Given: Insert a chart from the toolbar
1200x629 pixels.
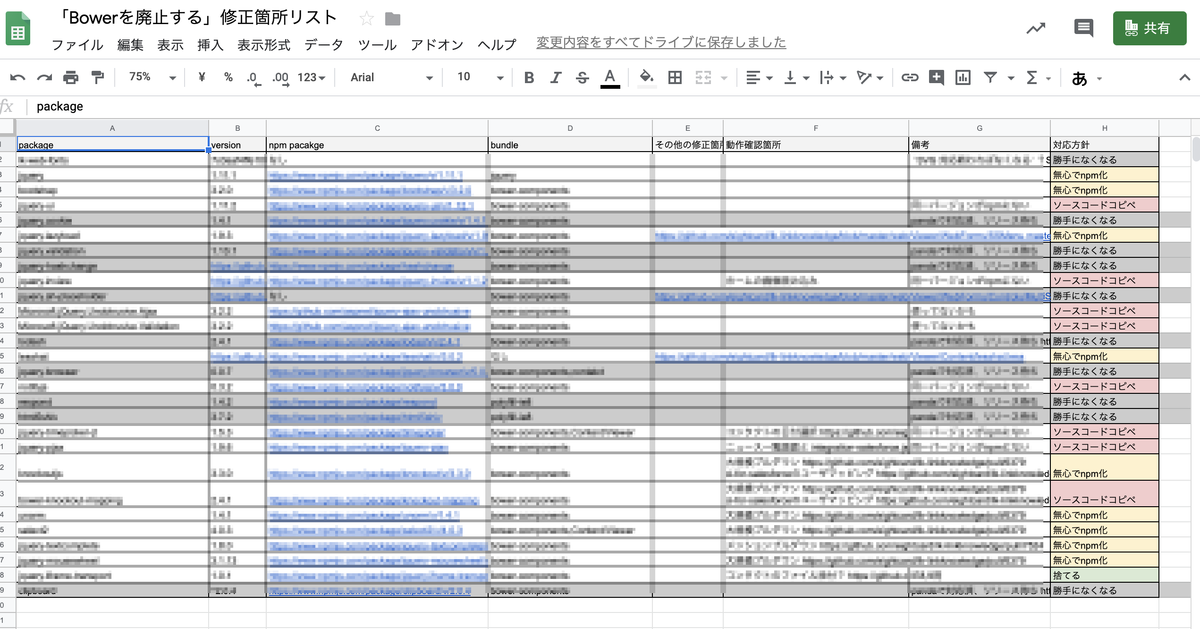Looking at the screenshot, I should pos(963,77).
